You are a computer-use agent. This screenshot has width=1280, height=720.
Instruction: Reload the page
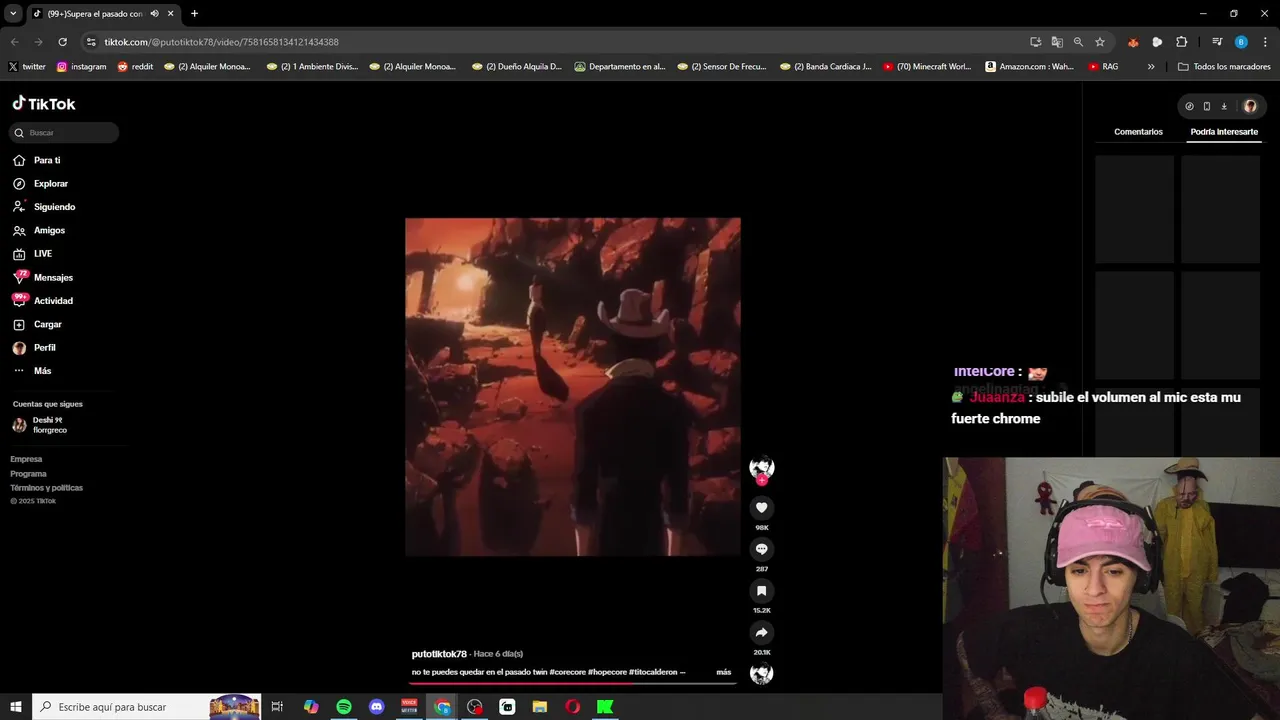click(x=62, y=42)
